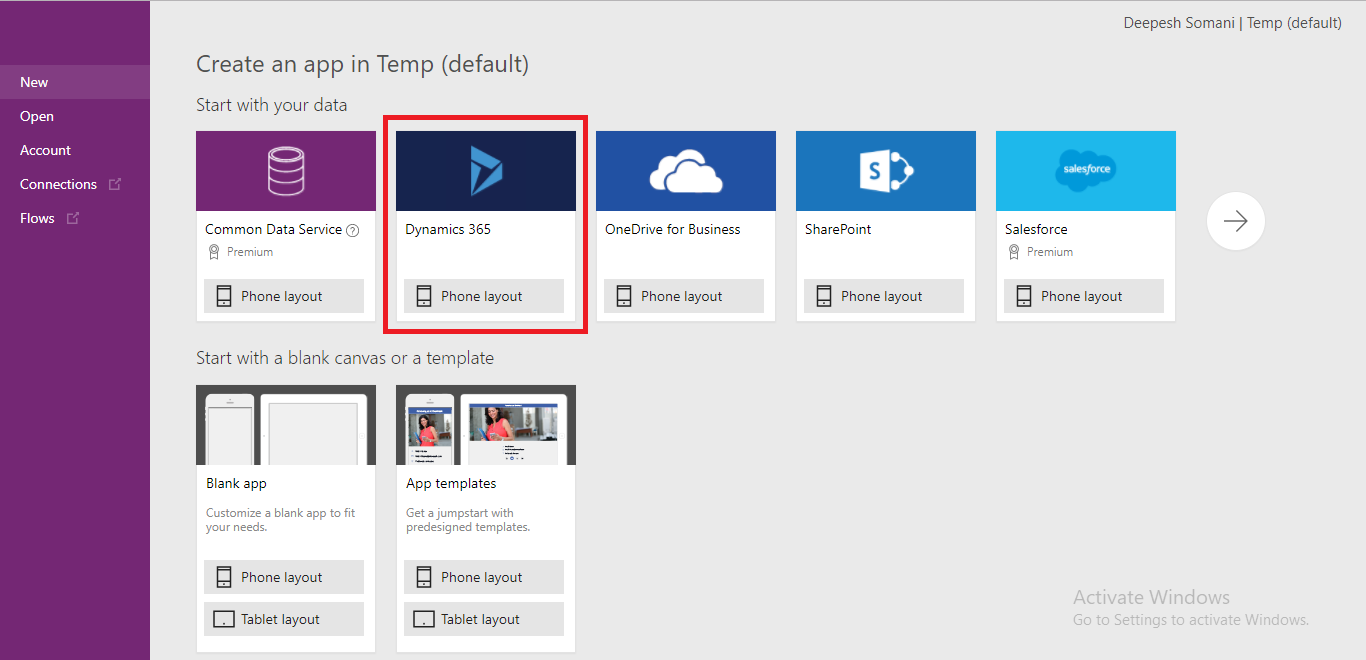Click the Deepesh Somani account name
The width and height of the screenshot is (1366, 660).
pos(1179,23)
